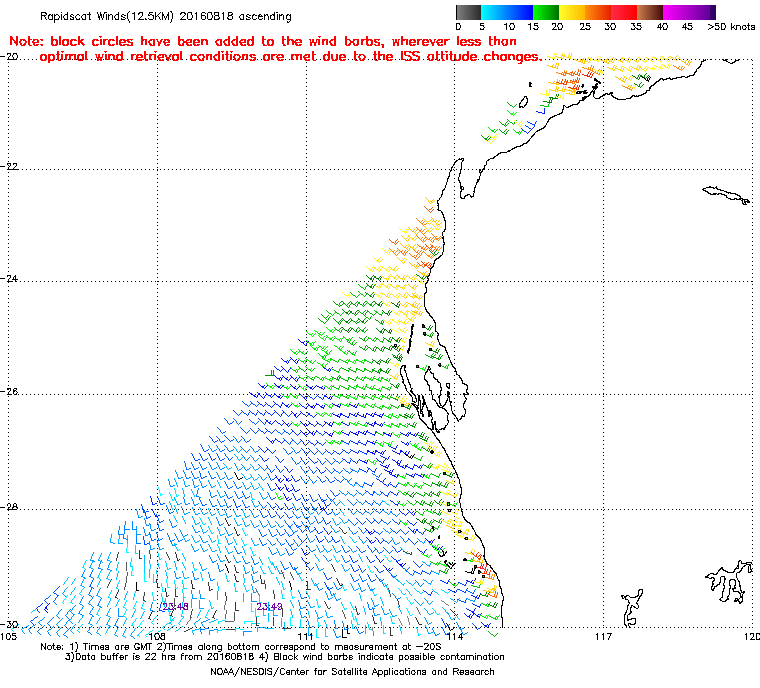This screenshot has height=688, width=760.
Task: Click the '10' legend scale label
Action: (509, 27)
